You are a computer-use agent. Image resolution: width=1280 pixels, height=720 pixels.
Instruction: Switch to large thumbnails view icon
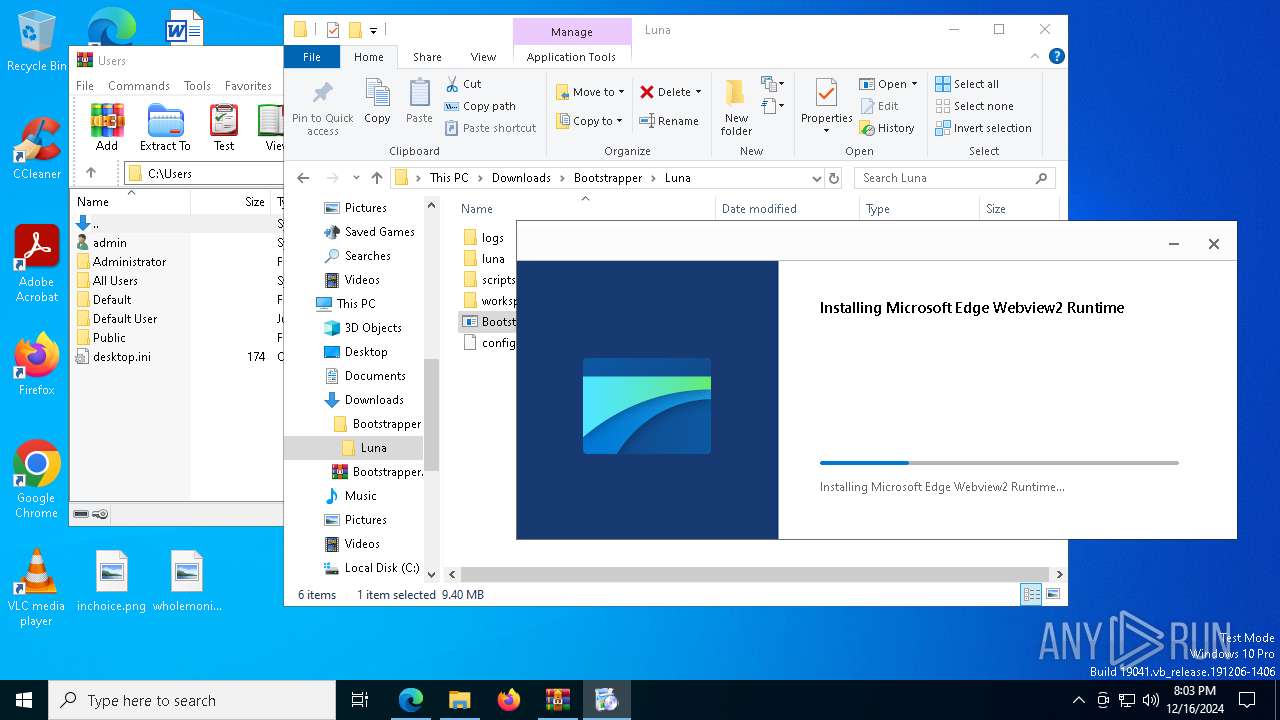pos(1052,594)
